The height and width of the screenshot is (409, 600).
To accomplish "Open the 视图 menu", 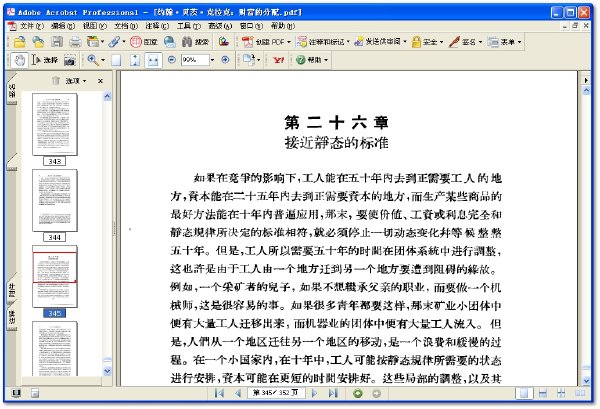I will pos(95,26).
